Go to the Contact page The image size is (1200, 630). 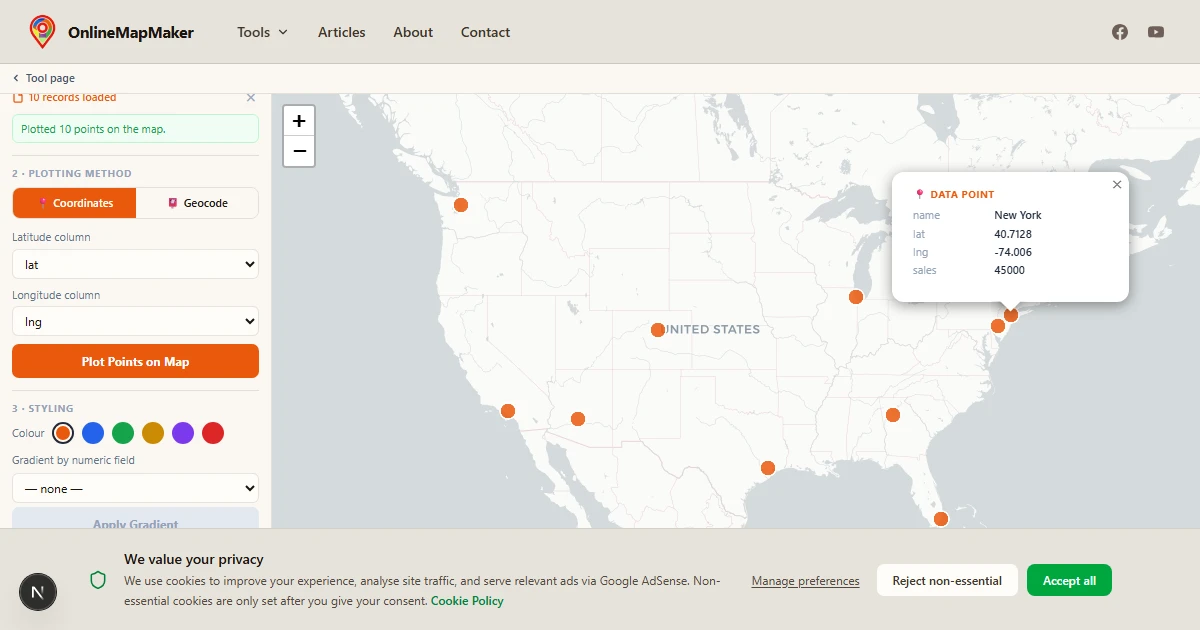click(x=486, y=32)
